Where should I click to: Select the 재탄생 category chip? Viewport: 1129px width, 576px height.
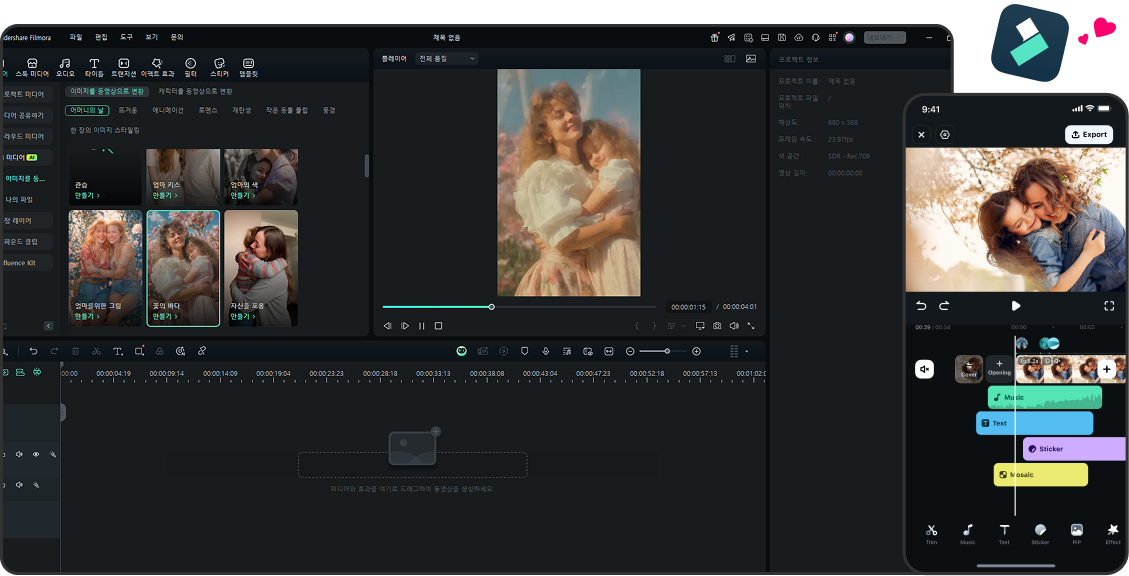pos(241,110)
